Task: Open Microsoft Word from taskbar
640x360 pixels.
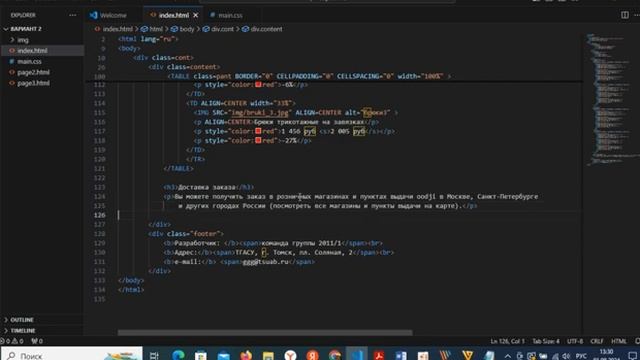Action: tap(401, 355)
